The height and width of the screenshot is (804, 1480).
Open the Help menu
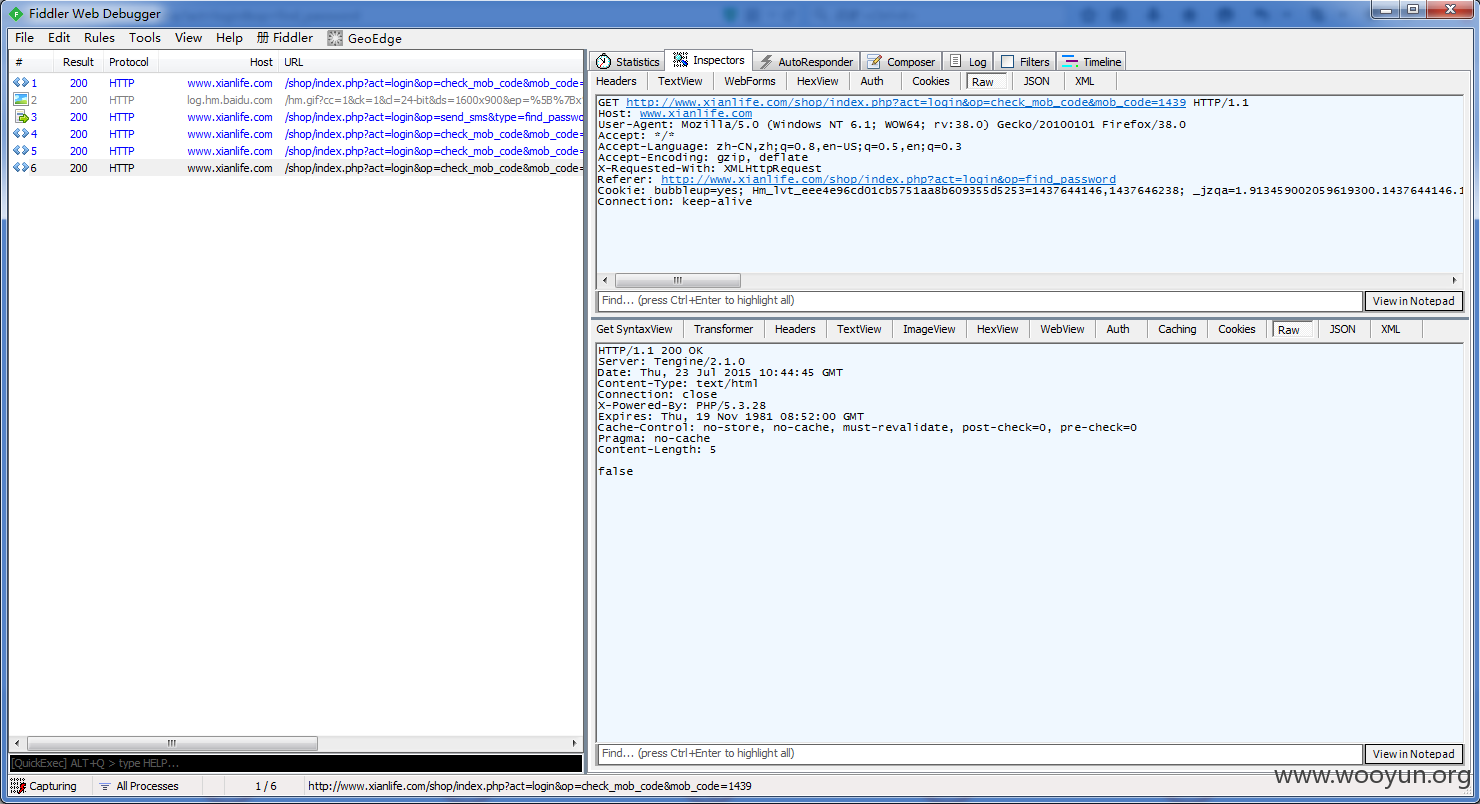229,38
